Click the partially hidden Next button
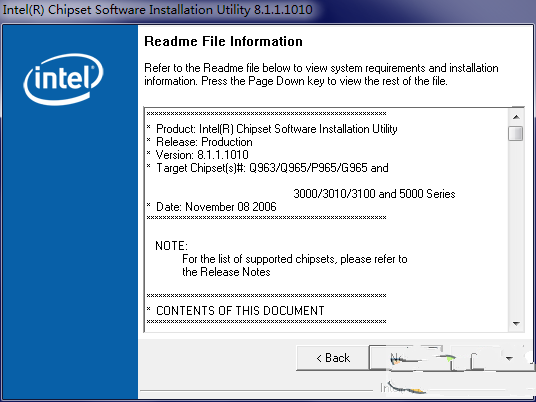Viewport: 536px width, 402px height. click(x=405, y=358)
